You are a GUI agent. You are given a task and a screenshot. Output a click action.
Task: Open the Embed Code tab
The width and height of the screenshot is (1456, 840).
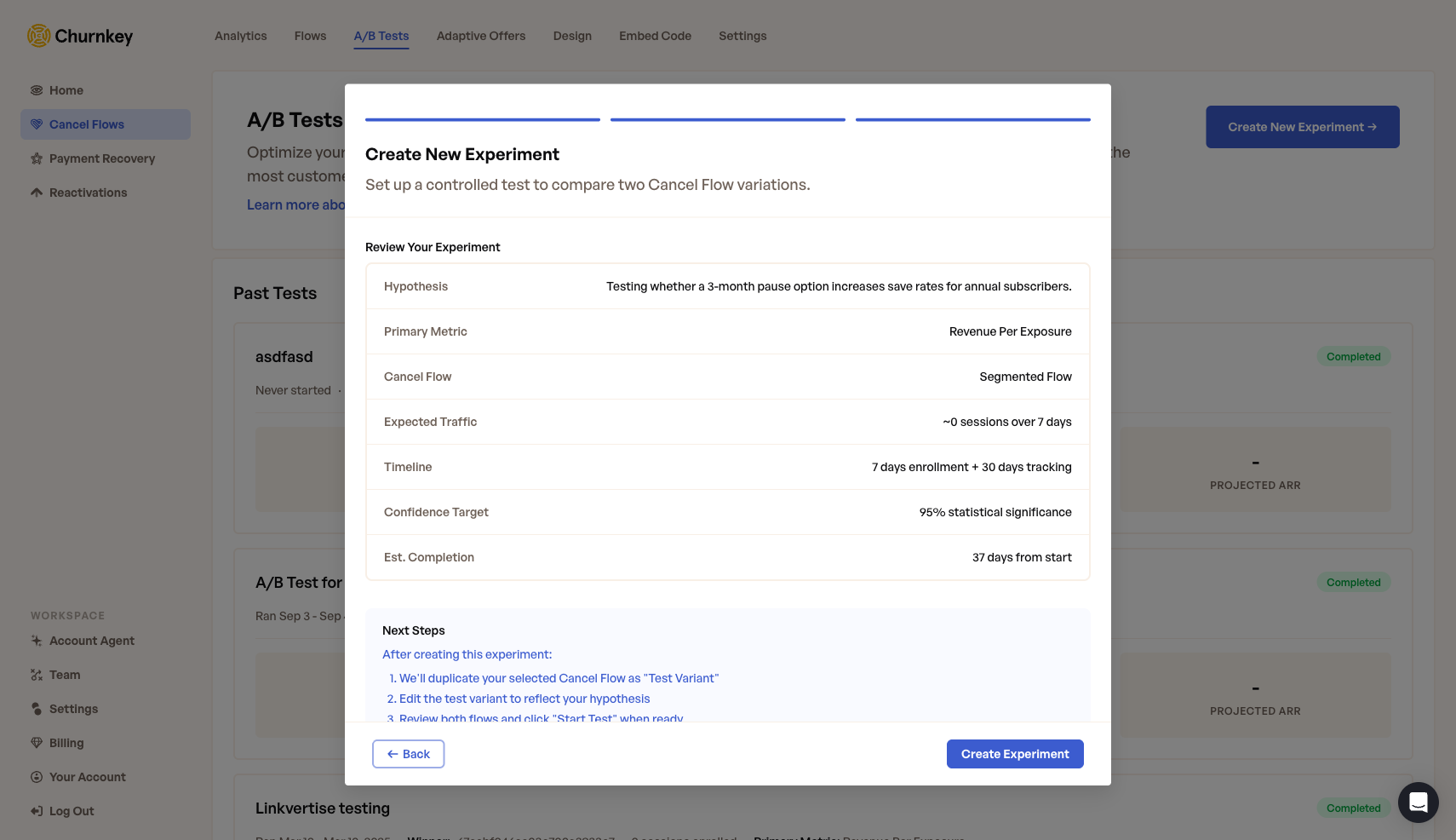655,36
